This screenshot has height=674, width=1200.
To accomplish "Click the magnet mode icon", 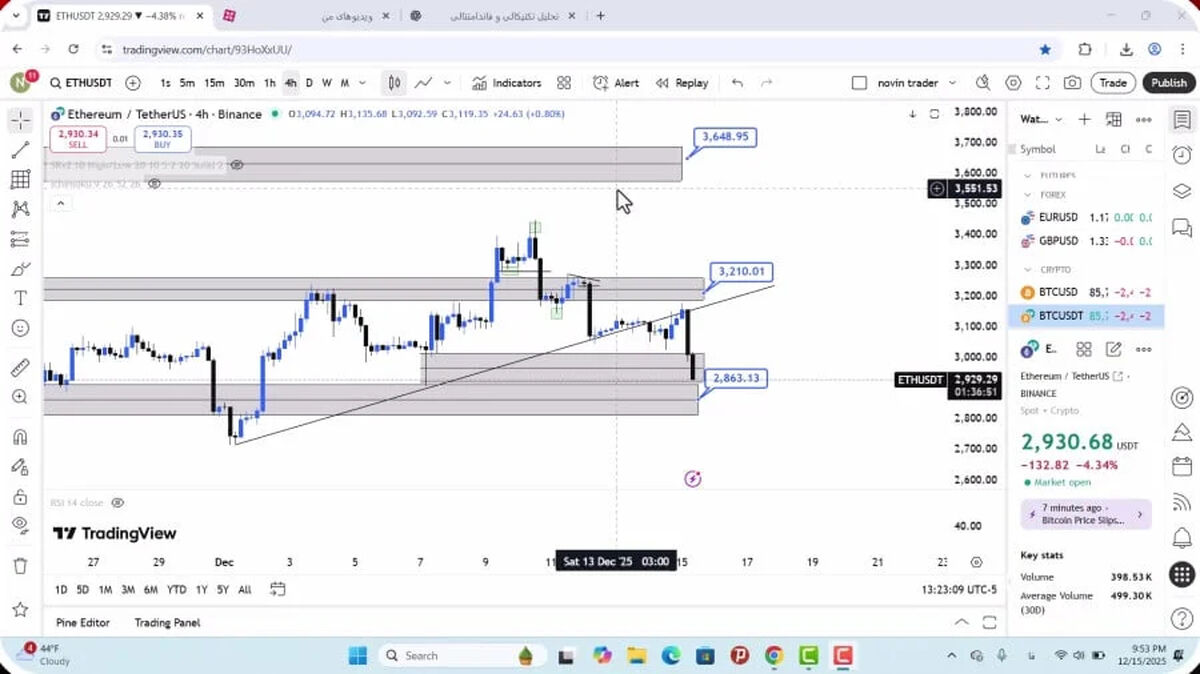I will (19, 437).
